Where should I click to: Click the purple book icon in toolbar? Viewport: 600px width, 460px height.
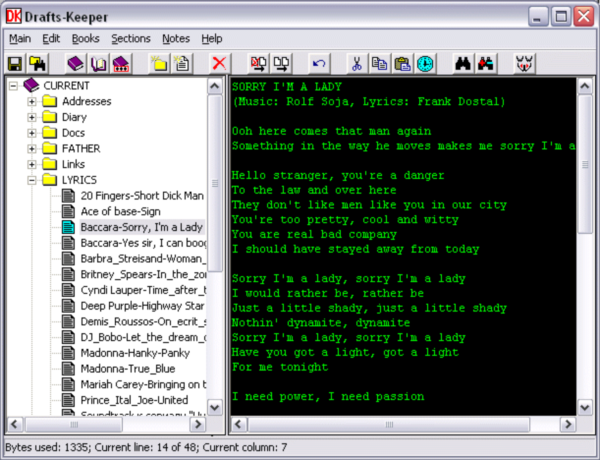pos(76,63)
